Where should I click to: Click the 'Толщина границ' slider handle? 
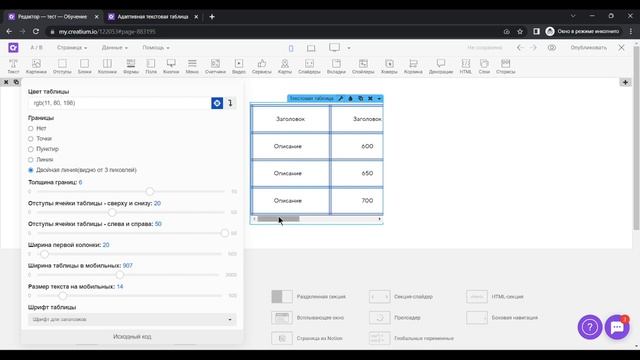(150, 191)
